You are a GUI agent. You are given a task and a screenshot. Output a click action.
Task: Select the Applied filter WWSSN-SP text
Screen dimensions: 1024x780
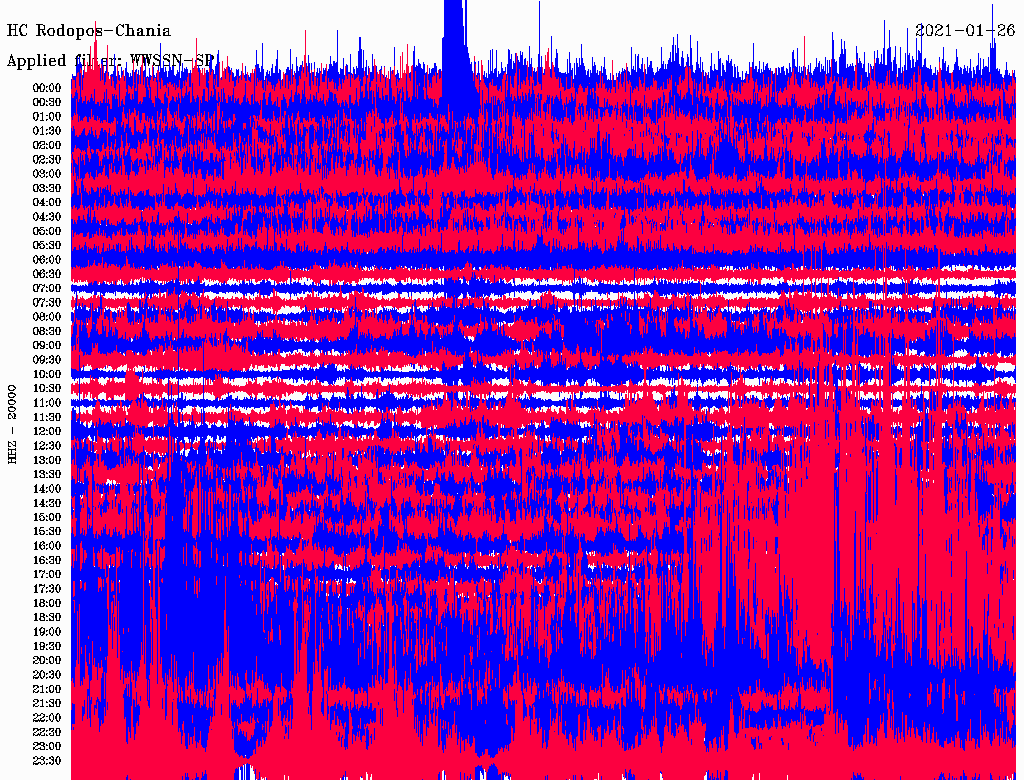pyautogui.click(x=110, y=61)
